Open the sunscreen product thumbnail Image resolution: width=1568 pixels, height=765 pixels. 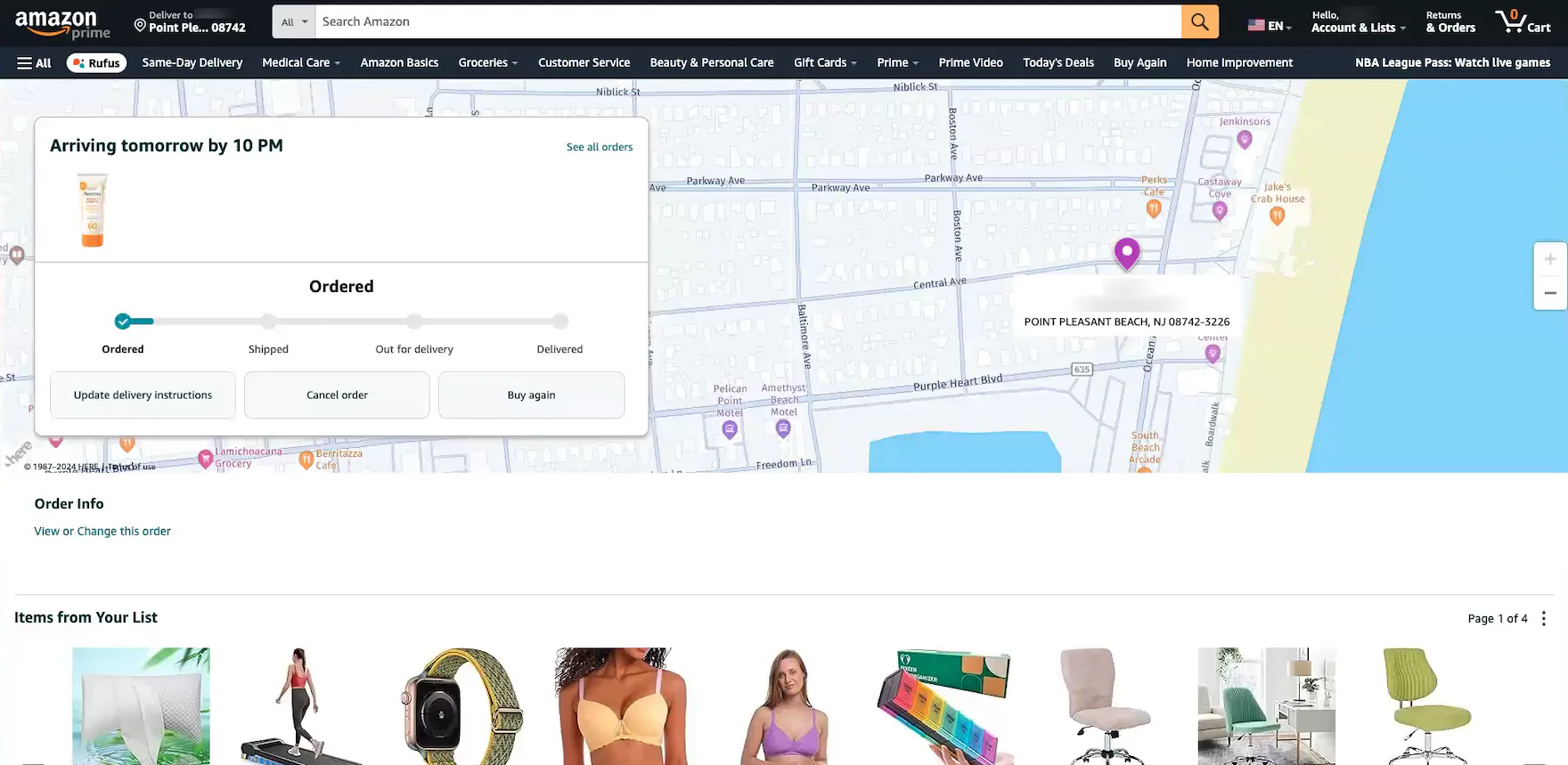point(93,210)
